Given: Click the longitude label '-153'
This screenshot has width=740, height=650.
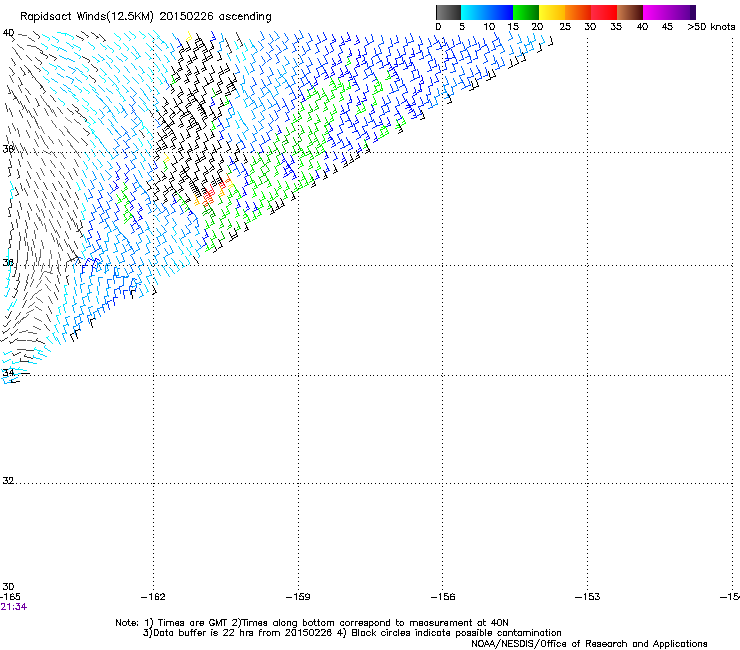Looking at the screenshot, I should pos(588,597).
